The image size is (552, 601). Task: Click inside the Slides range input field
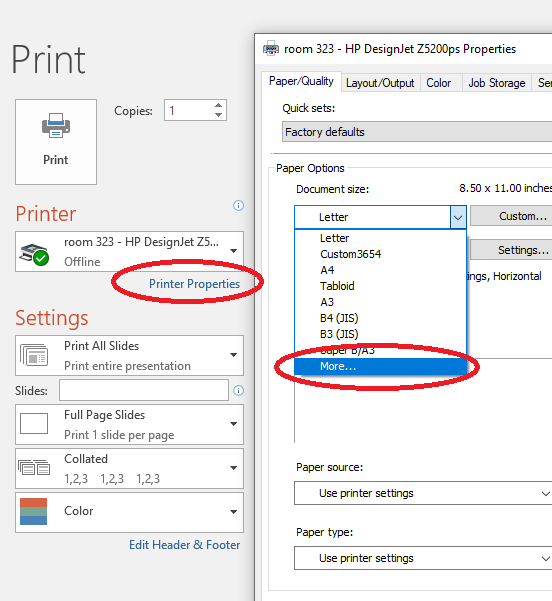(x=144, y=390)
